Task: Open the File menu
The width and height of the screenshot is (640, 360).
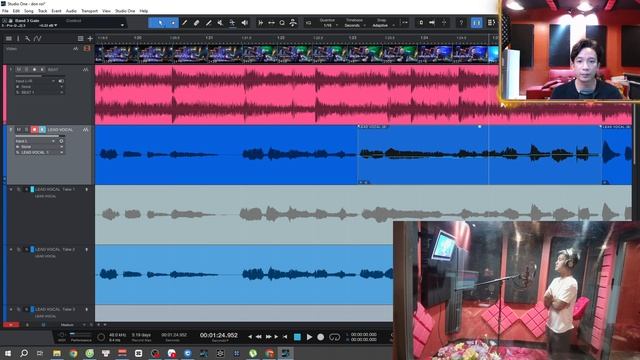Action: click(x=5, y=11)
